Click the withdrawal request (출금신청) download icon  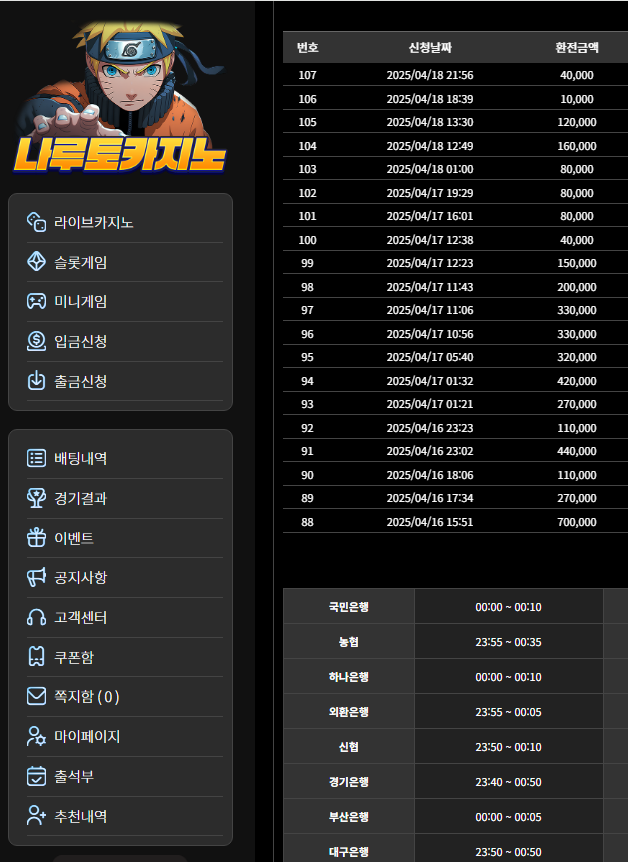(36, 381)
